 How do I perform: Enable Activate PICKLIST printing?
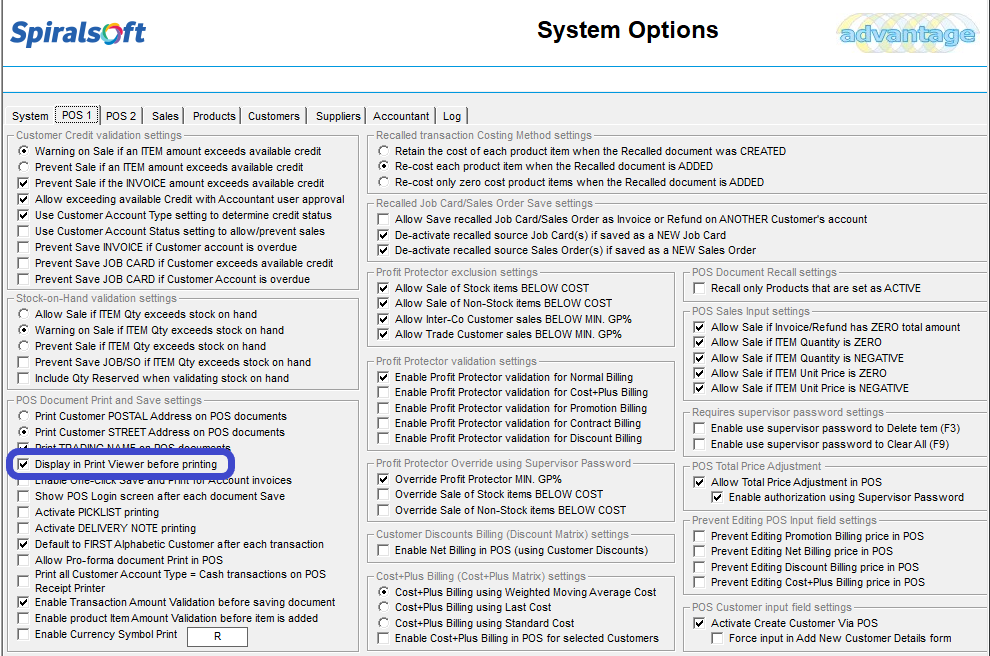coord(23,512)
